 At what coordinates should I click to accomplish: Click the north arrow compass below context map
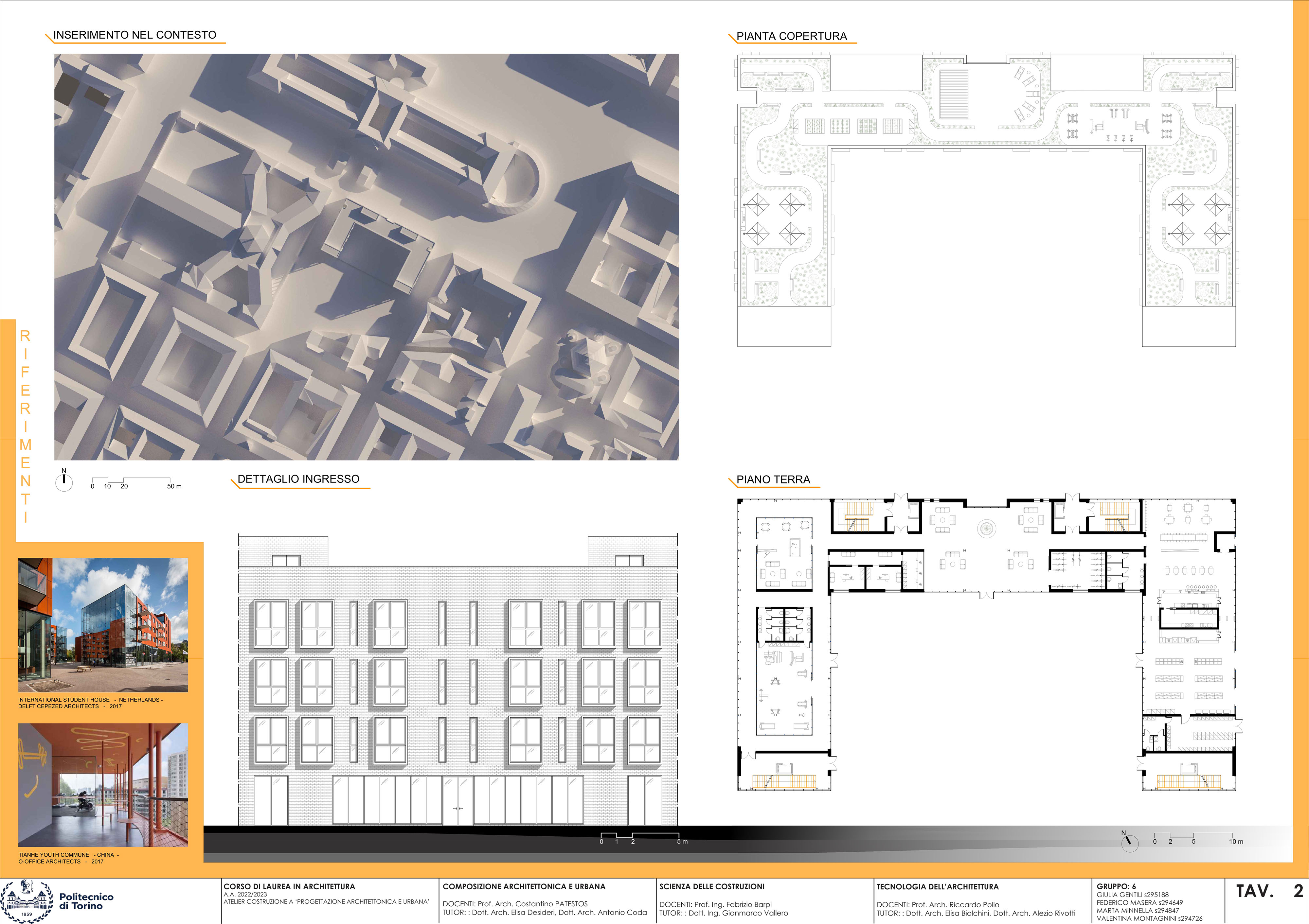(64, 482)
